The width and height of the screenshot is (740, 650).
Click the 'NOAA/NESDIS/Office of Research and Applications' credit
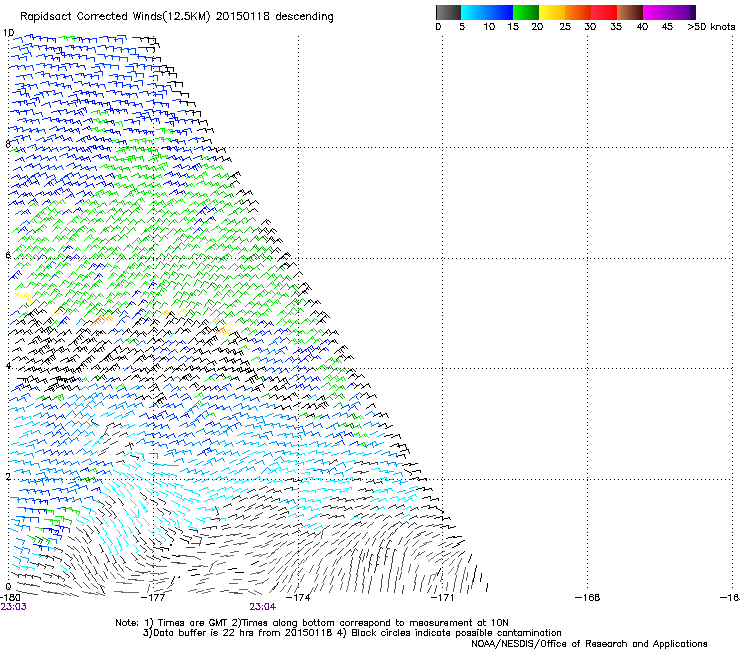[589, 644]
